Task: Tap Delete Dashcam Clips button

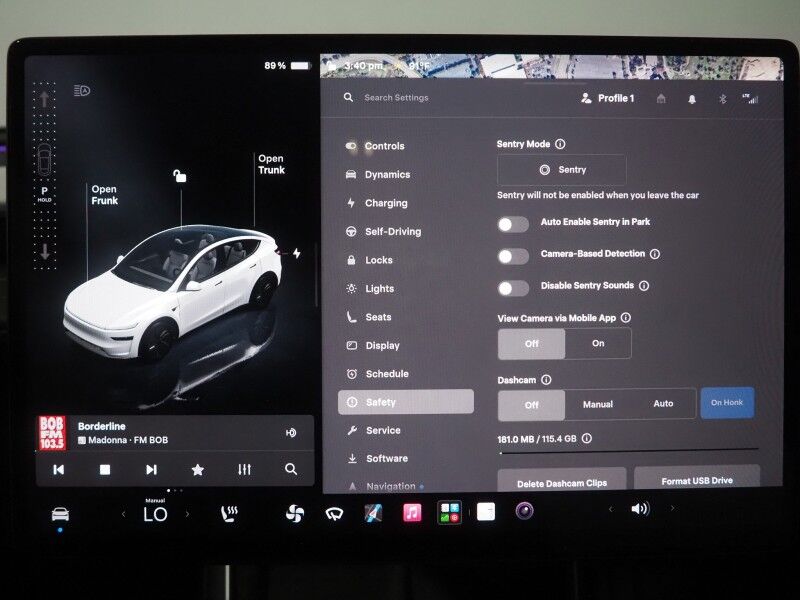Action: (x=562, y=480)
